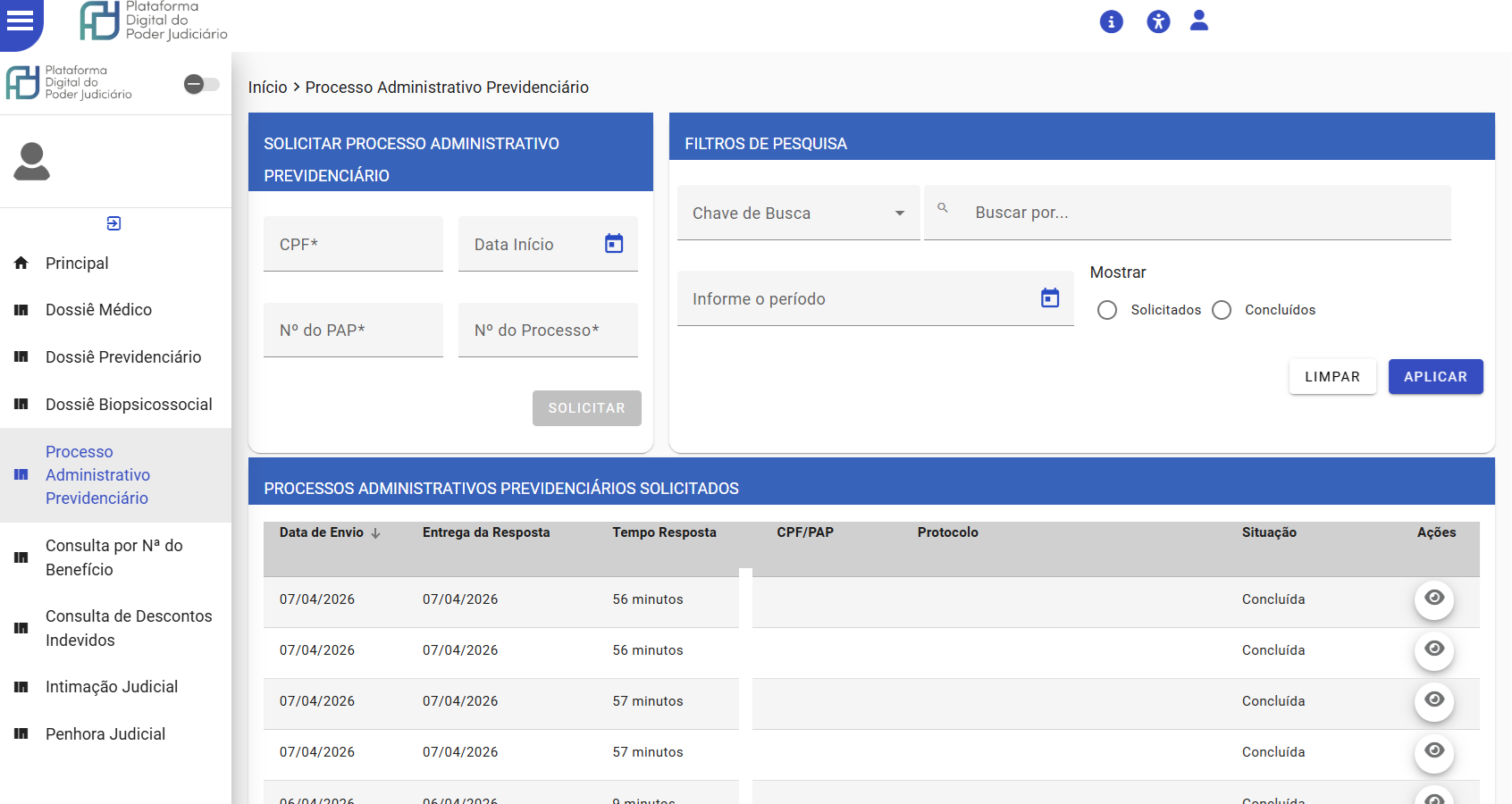Image resolution: width=1512 pixels, height=804 pixels.
Task: Open the Chave de Busca dropdown
Action: (799, 213)
